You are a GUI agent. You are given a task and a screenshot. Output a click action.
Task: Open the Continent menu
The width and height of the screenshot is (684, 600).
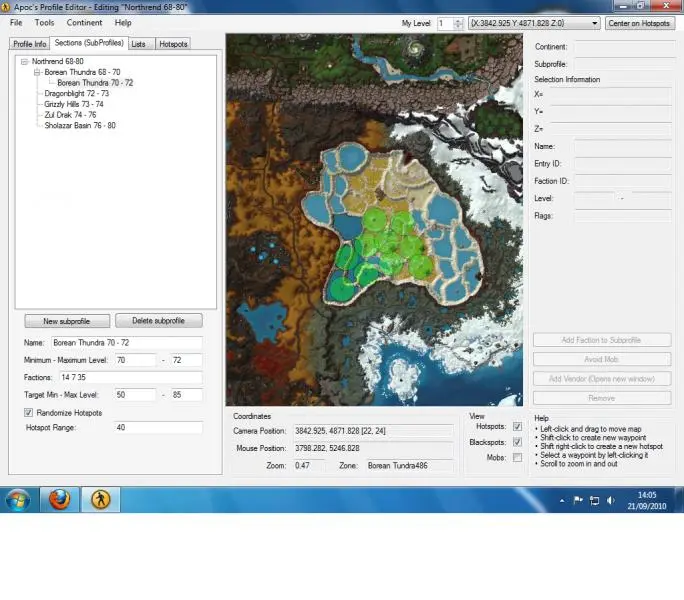pos(84,22)
